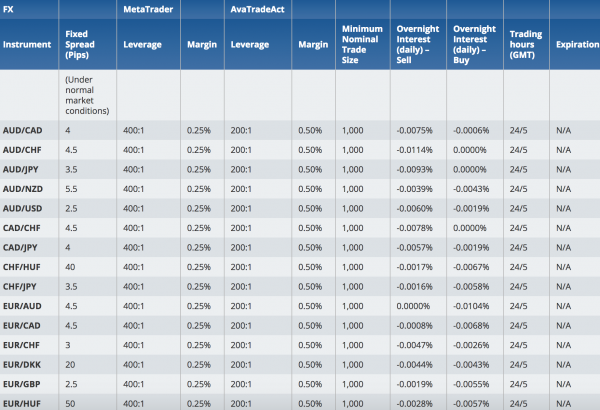Viewport: 600px width, 410px height.
Task: Select the EUR/HUF instrument name
Action: 21,403
